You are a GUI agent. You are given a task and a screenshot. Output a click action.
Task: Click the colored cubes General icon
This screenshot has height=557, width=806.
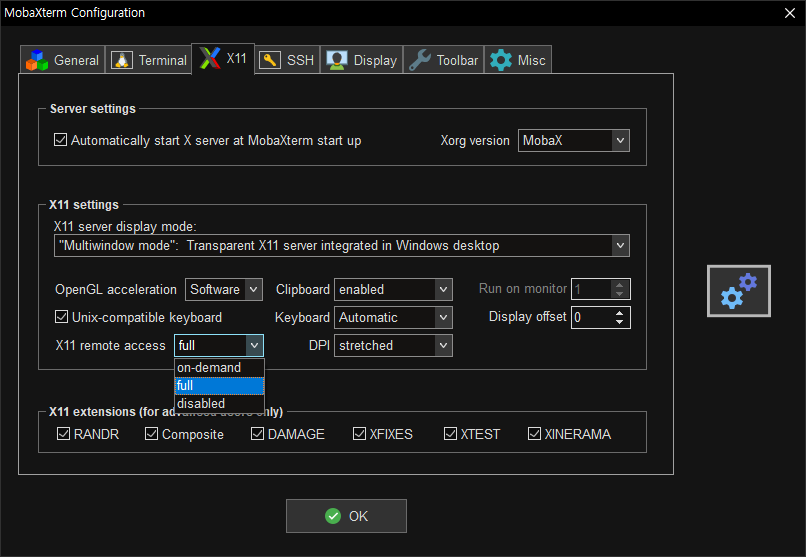pyautogui.click(x=37, y=60)
